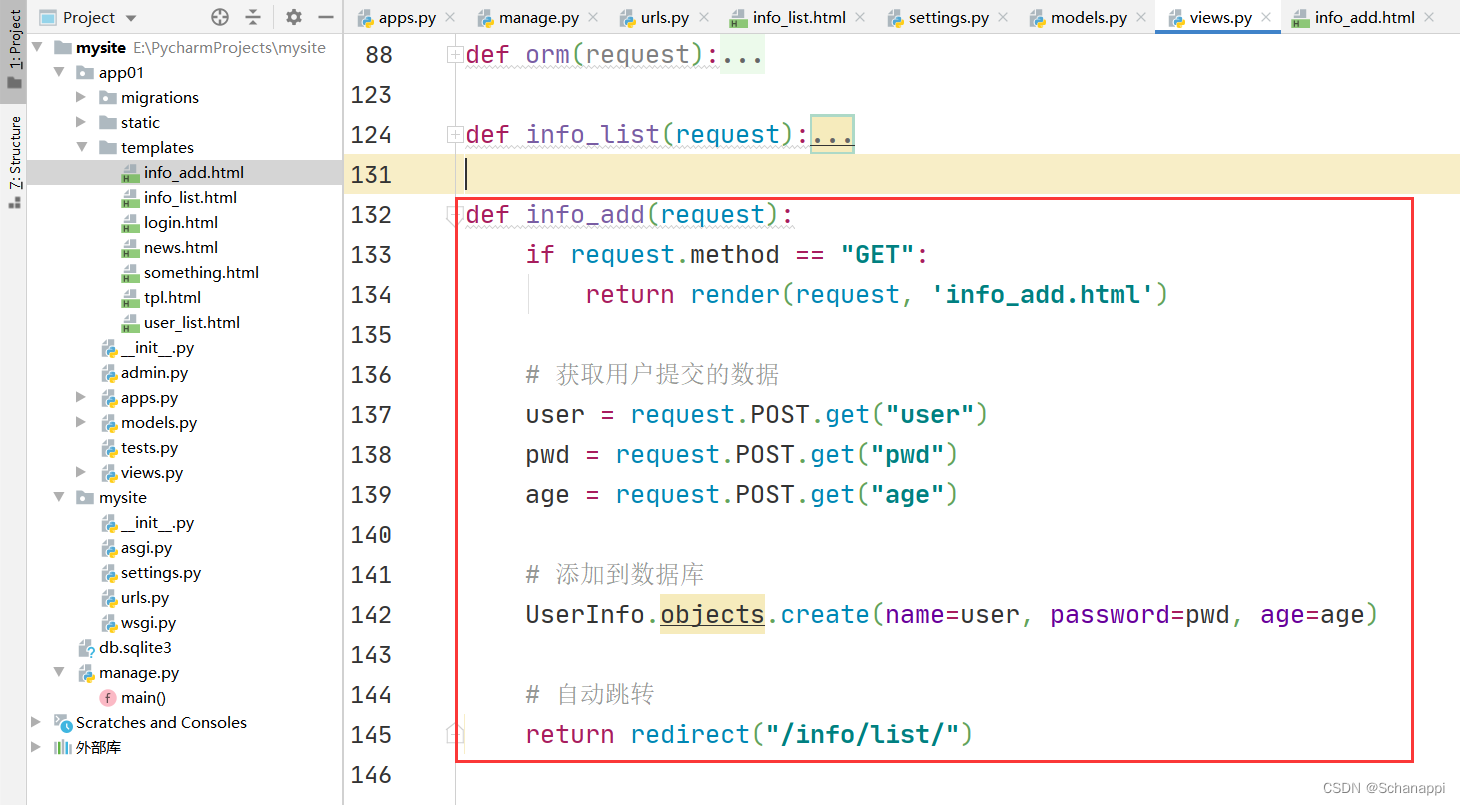
Task: Collapse all nodes in the Project panel
Action: click(x=253, y=17)
